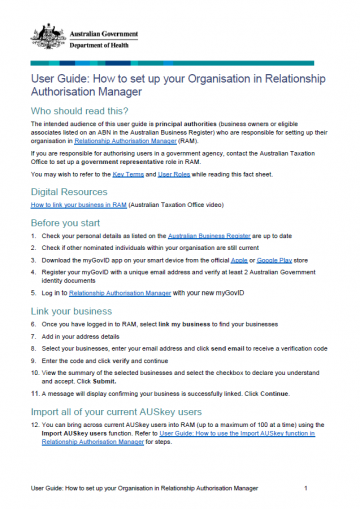The image size is (360, 509).
Task: Click the 'Department of Health' text in header
Action: (x=99, y=45)
